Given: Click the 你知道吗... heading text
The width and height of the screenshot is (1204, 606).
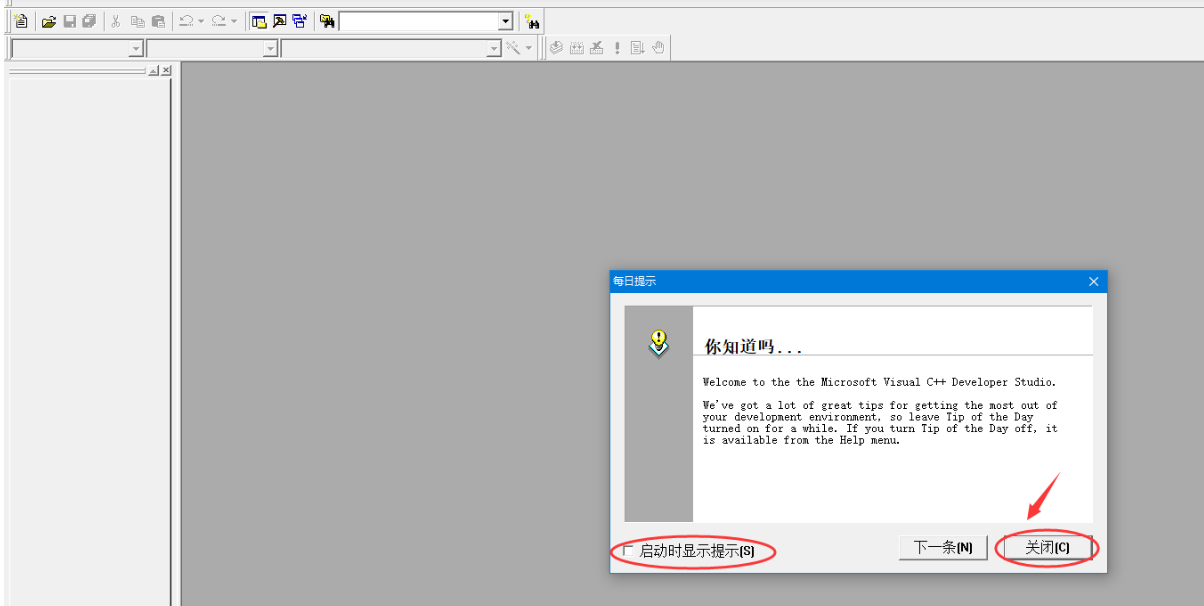Looking at the screenshot, I should 754,346.
